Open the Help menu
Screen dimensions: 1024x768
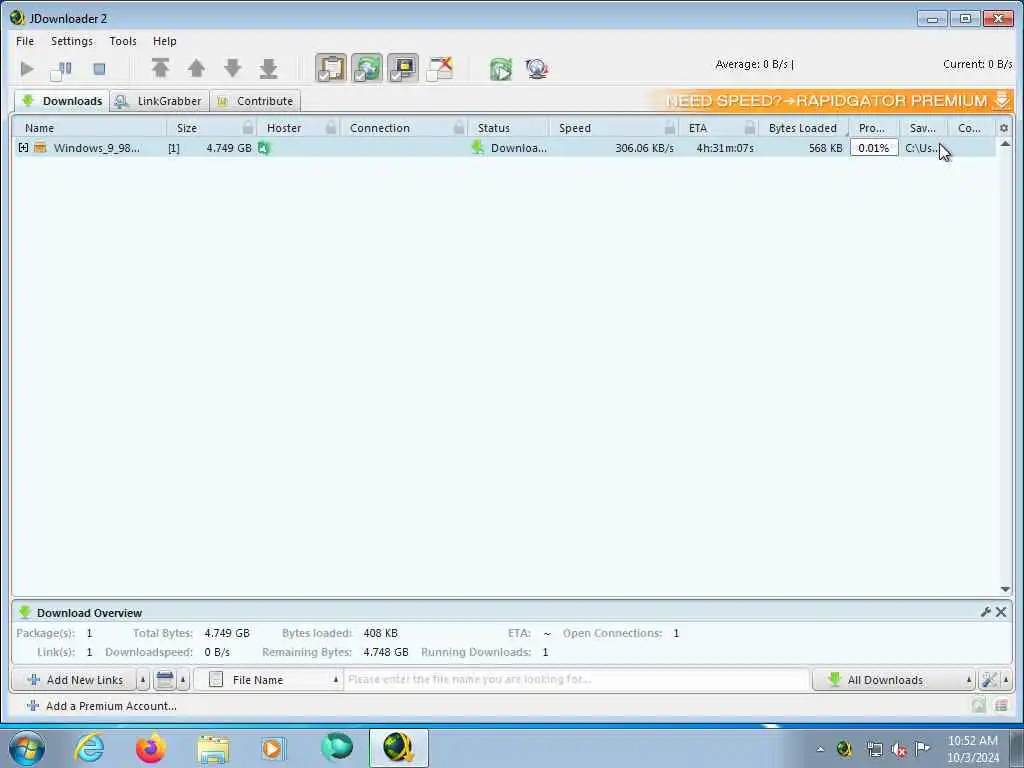[165, 41]
